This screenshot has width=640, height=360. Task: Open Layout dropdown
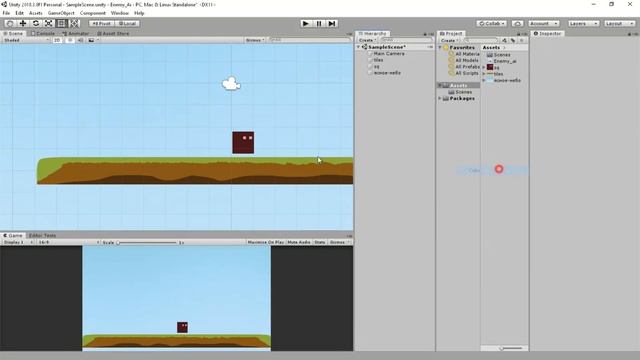coord(619,24)
